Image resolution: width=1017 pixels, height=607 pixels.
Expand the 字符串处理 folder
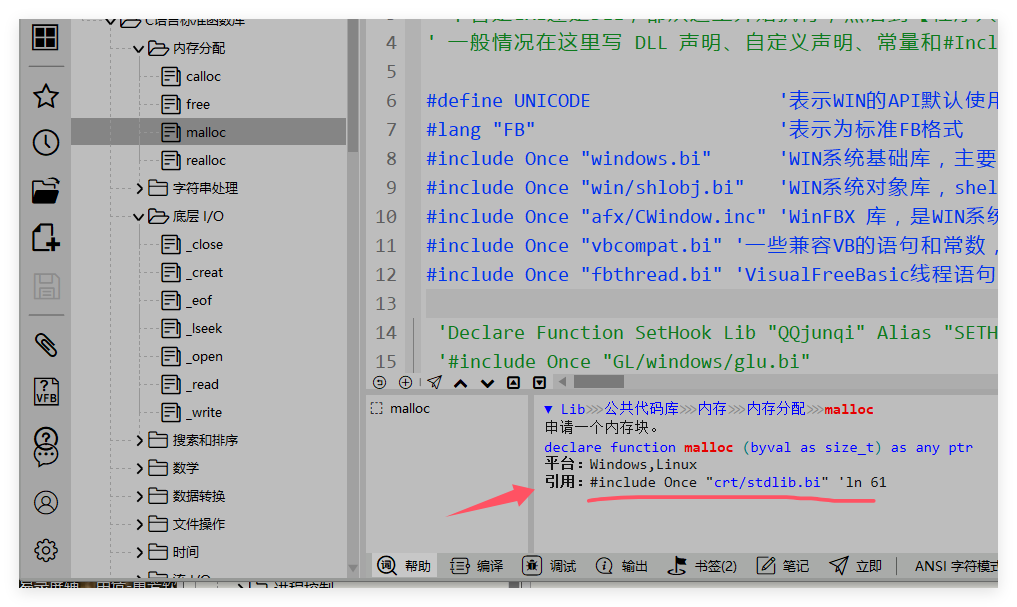click(139, 188)
